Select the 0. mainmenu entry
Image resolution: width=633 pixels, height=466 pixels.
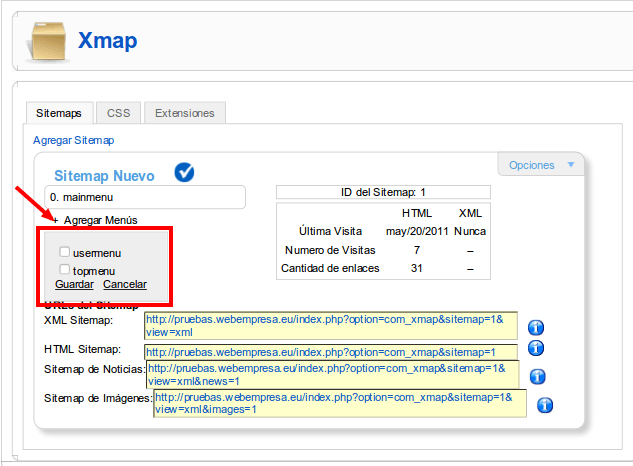[x=145, y=197]
